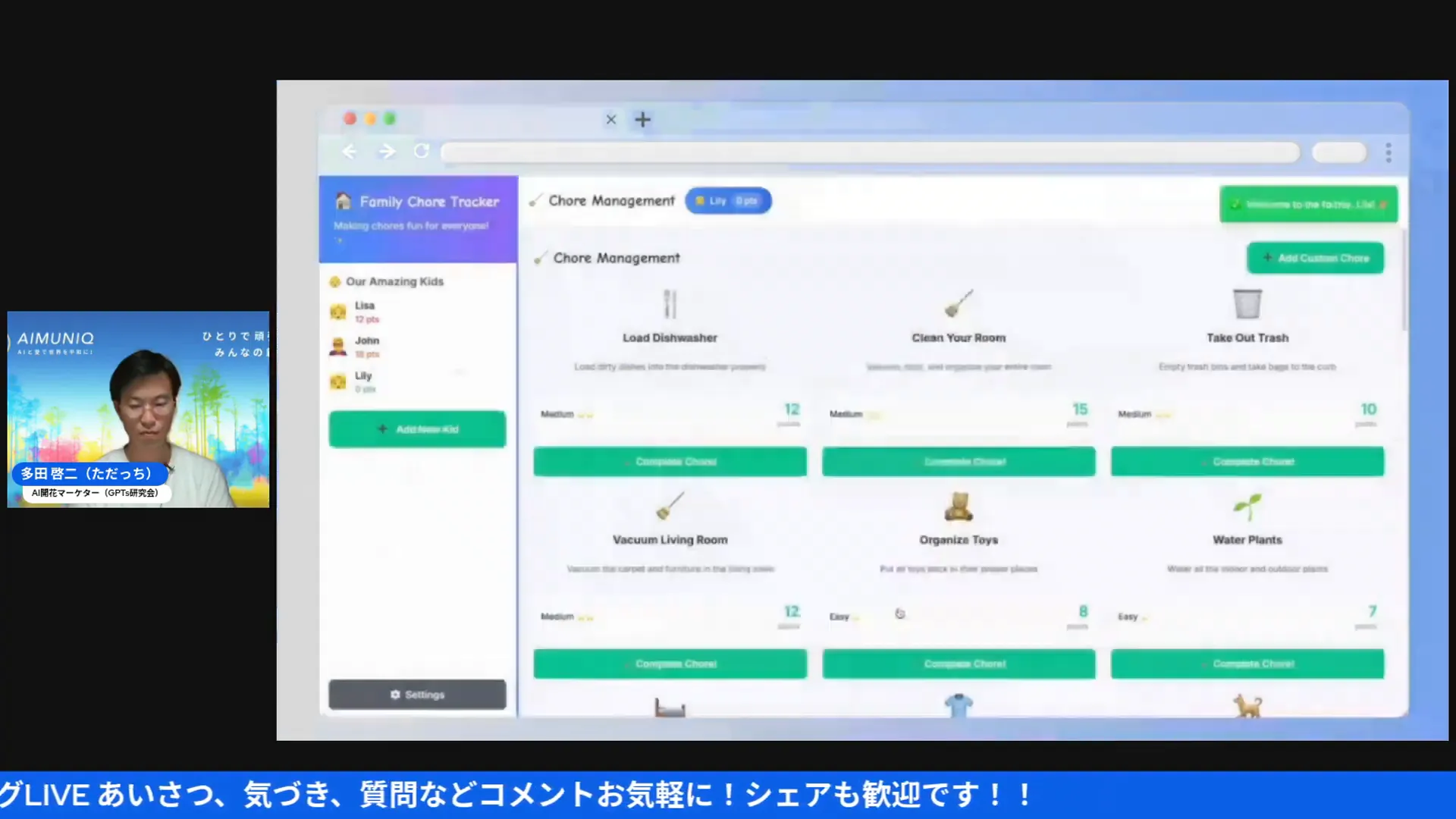Click the Add Custom Chore button
Viewport: 1456px width, 819px height.
pyautogui.click(x=1315, y=259)
